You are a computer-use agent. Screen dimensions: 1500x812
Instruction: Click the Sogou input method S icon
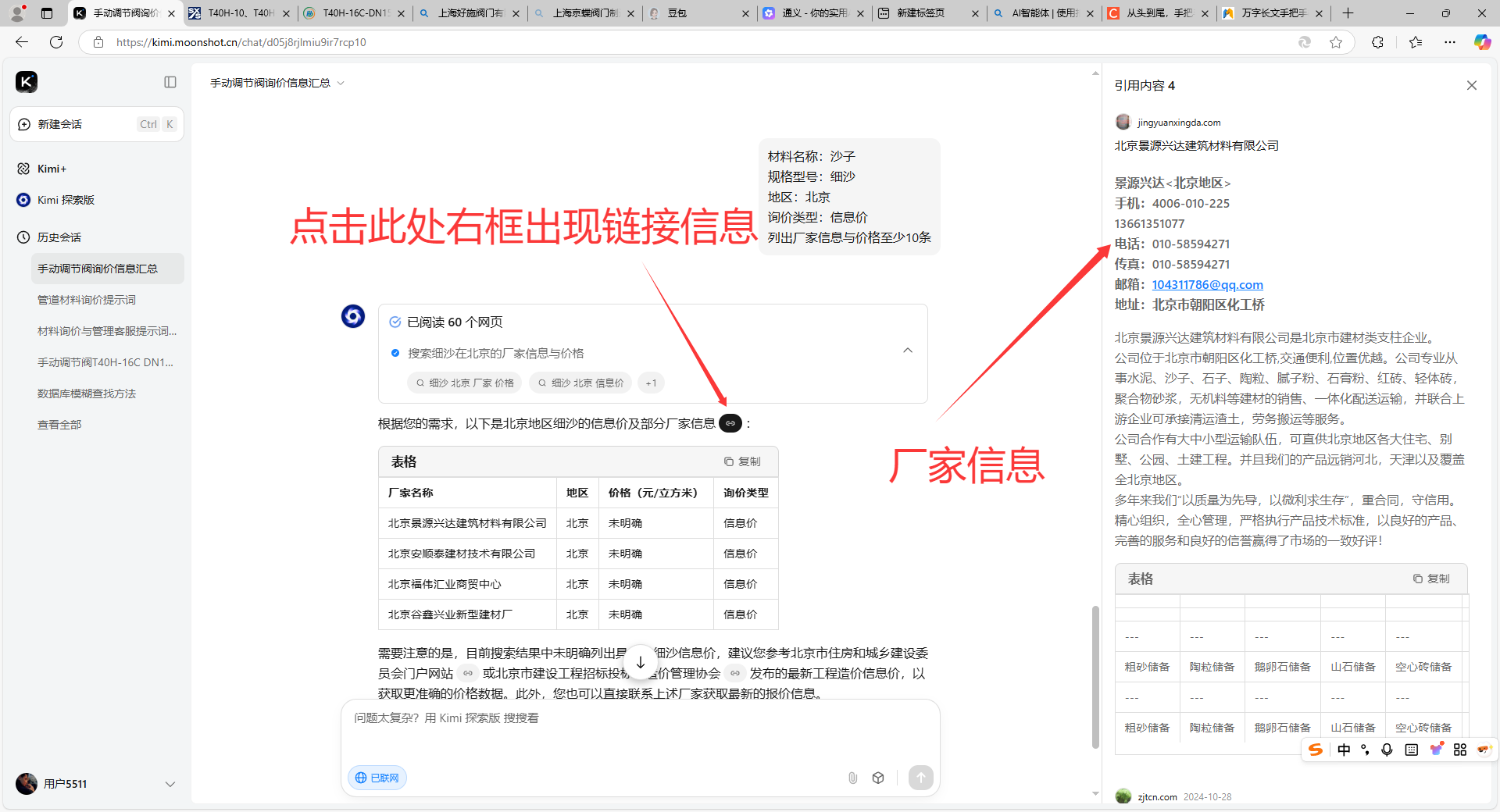point(1316,750)
